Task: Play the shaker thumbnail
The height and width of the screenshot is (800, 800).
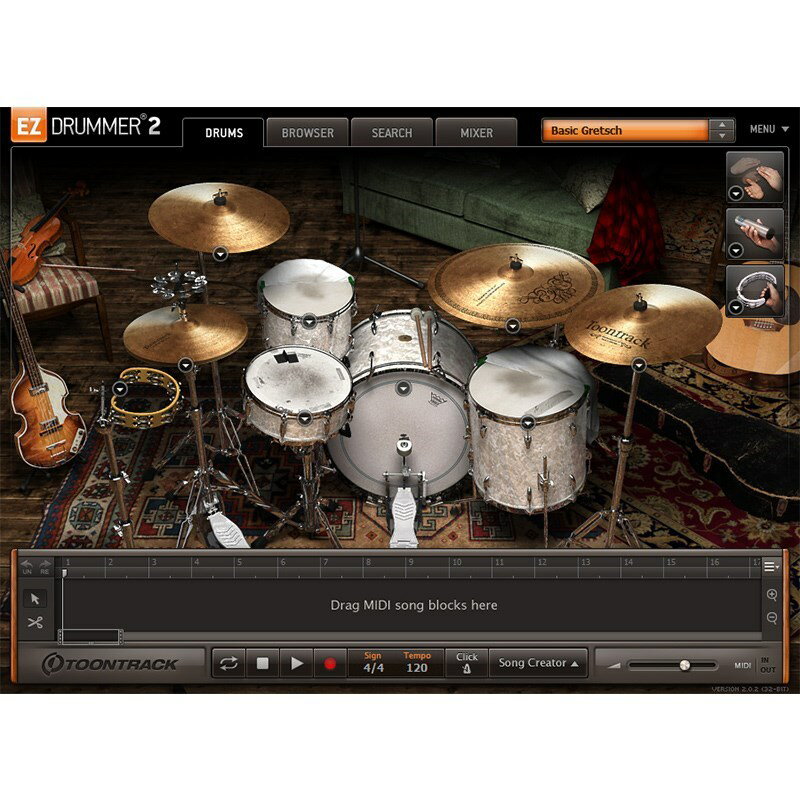Action: coord(755,234)
